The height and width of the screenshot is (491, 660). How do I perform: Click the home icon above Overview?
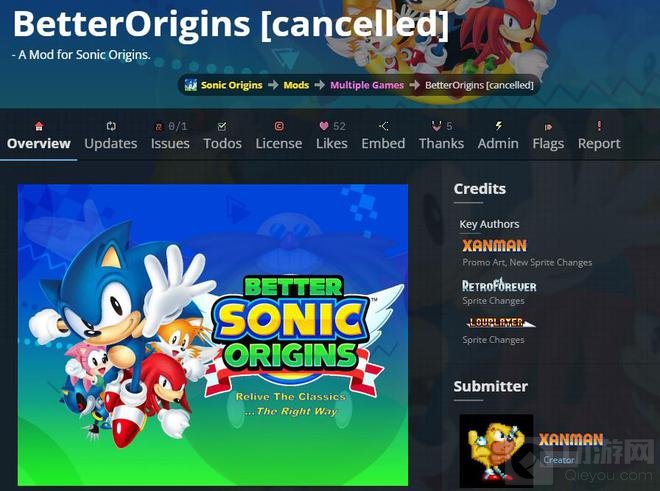39,126
